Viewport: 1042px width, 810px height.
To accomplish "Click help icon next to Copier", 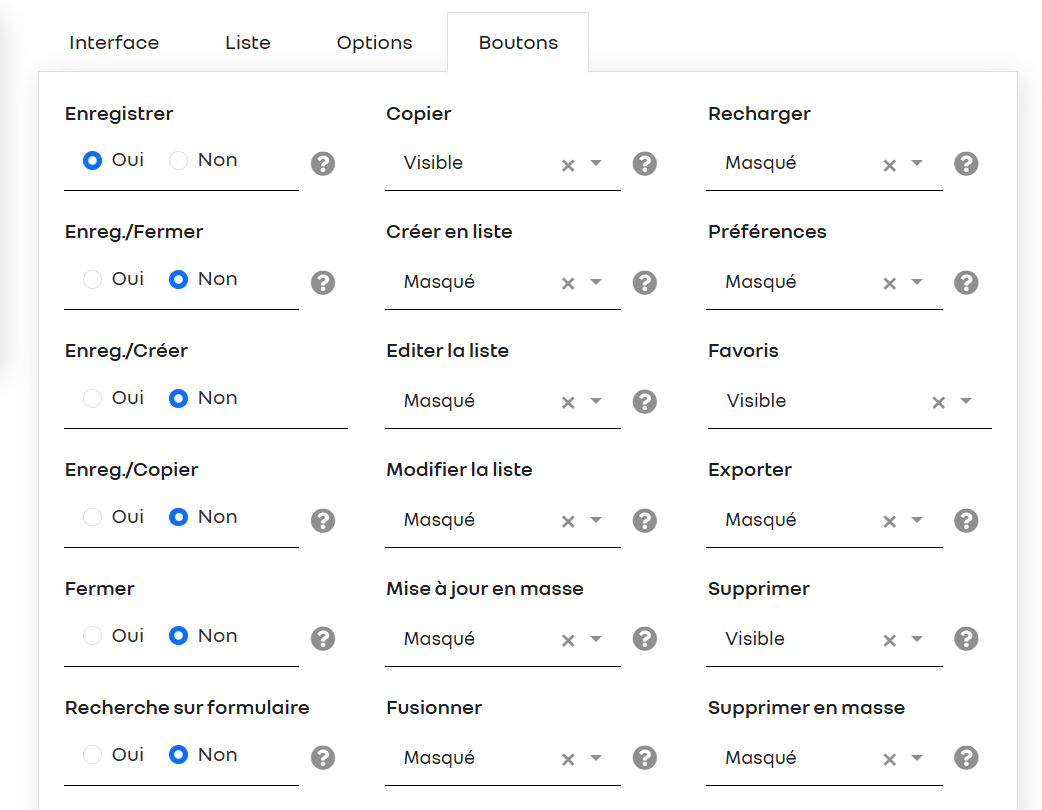I will point(645,163).
